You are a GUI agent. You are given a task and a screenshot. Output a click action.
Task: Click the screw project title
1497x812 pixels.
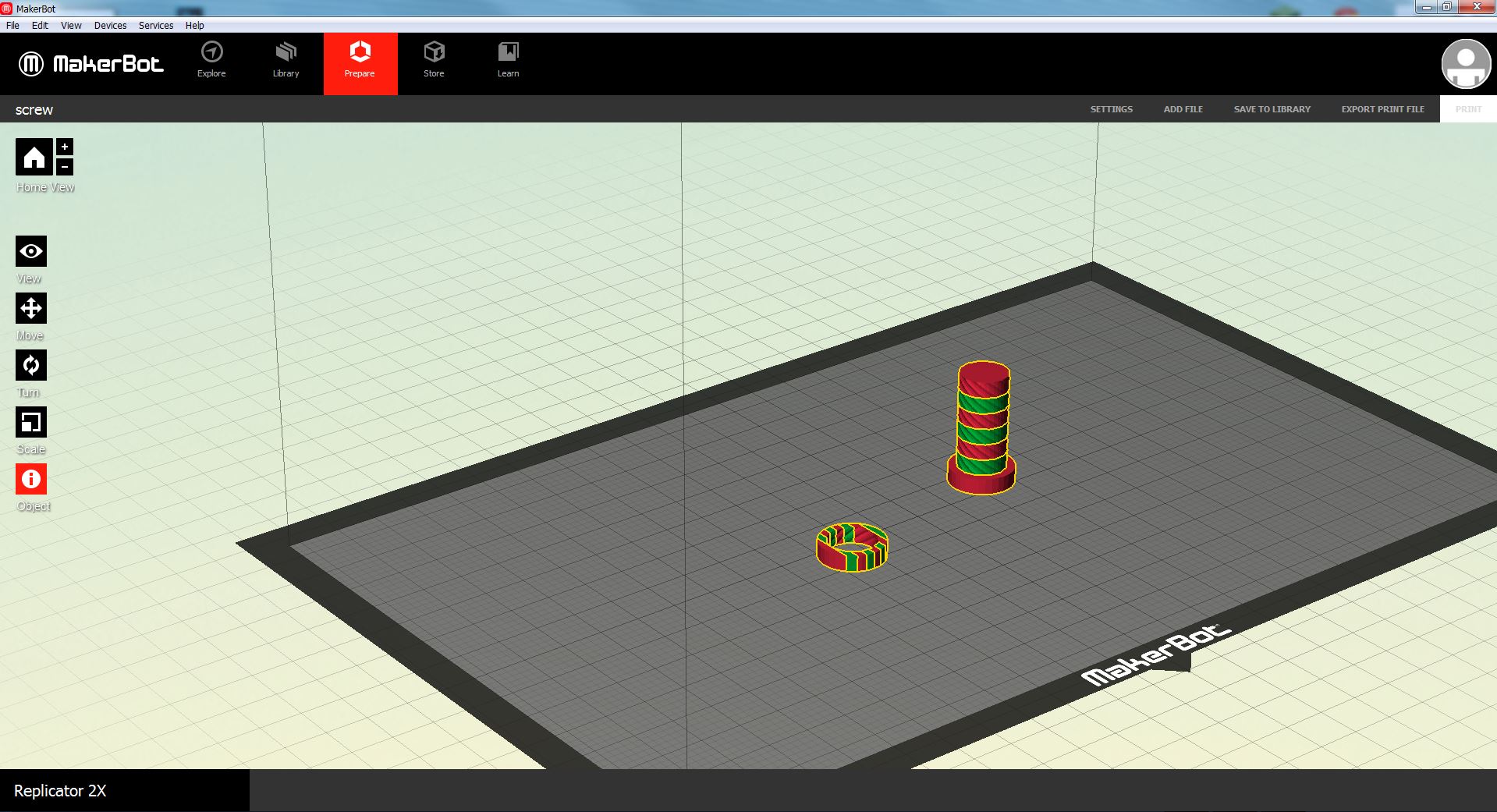point(34,110)
